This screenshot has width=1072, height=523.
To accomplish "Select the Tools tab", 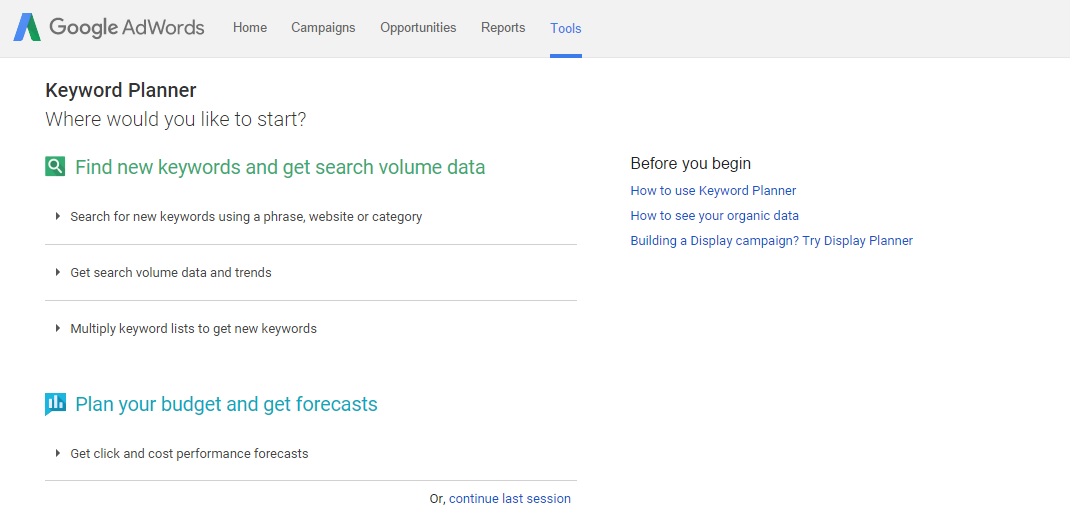I will (x=566, y=28).
